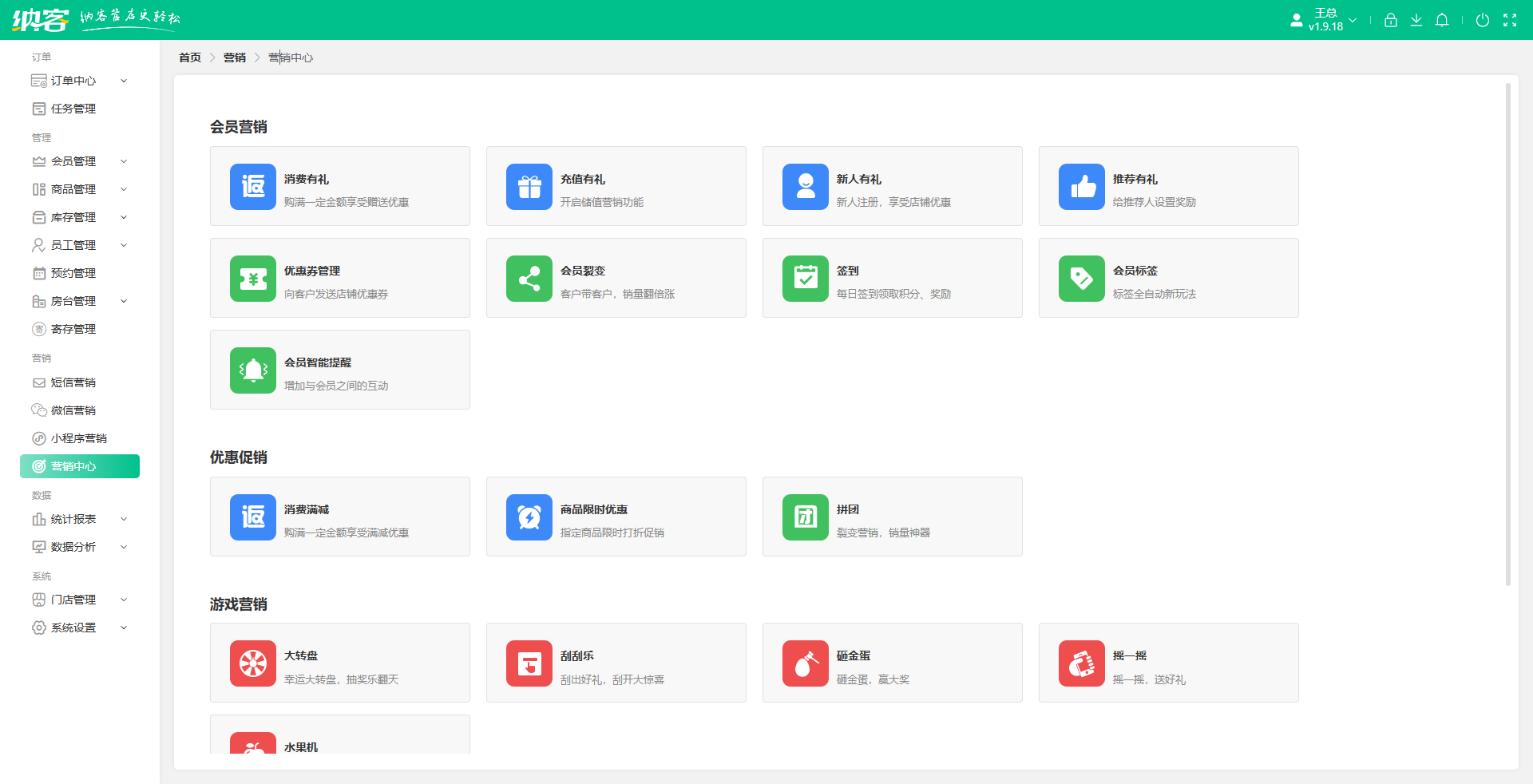The width and height of the screenshot is (1533, 784).
Task: Open the 王总 user account dropdown
Action: [1325, 20]
